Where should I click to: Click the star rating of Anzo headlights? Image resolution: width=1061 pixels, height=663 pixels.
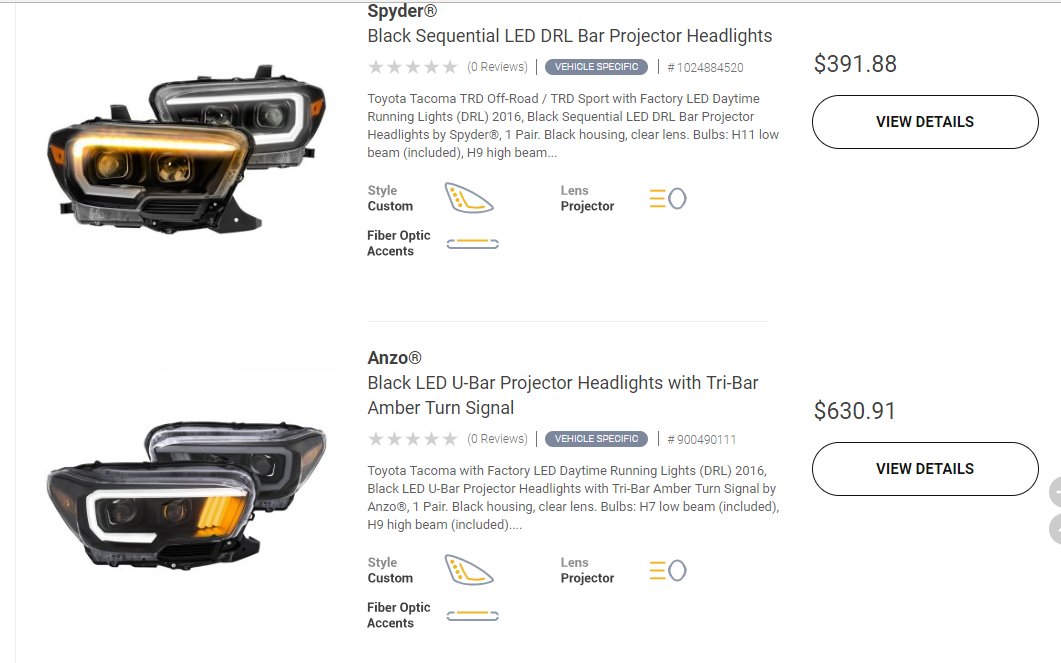tap(413, 439)
